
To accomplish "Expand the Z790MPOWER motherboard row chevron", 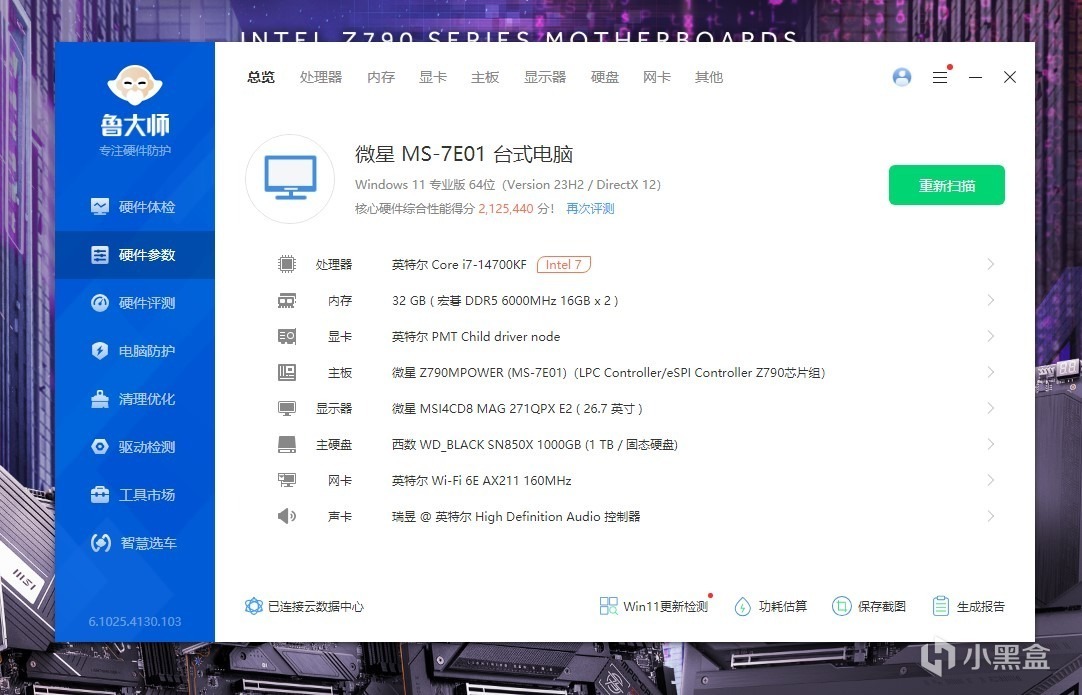I will click(990, 372).
